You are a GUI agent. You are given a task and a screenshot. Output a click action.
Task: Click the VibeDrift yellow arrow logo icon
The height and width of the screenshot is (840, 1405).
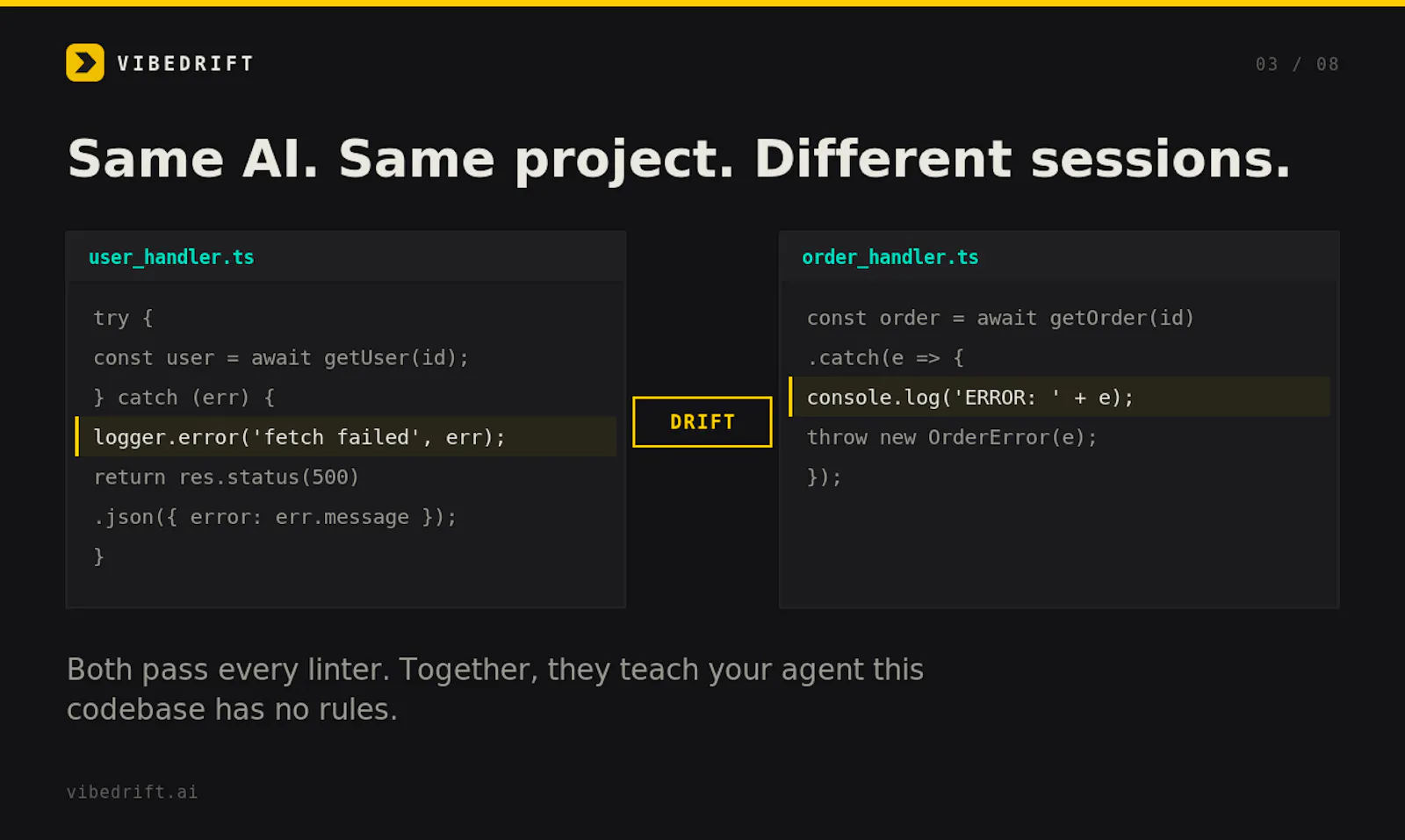tap(85, 62)
